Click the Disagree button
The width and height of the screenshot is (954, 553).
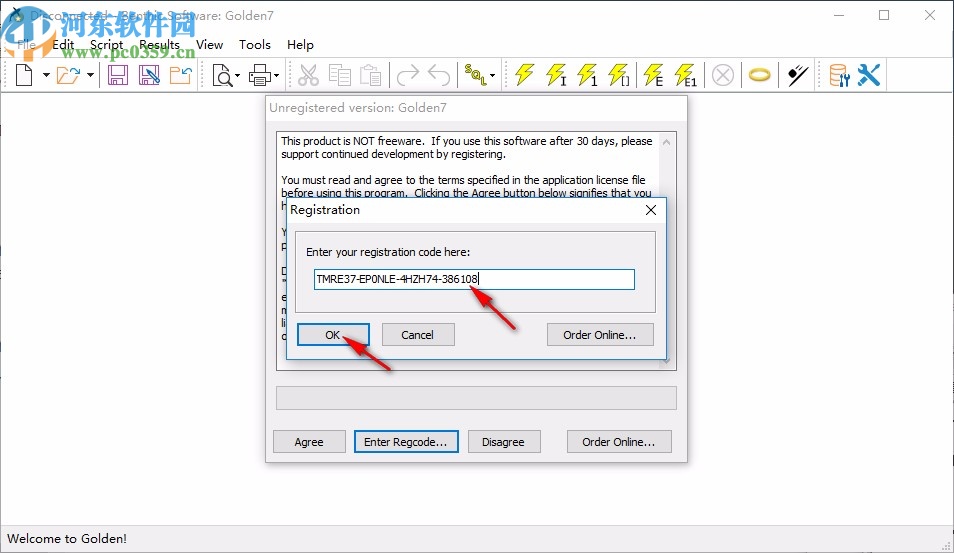(x=504, y=442)
